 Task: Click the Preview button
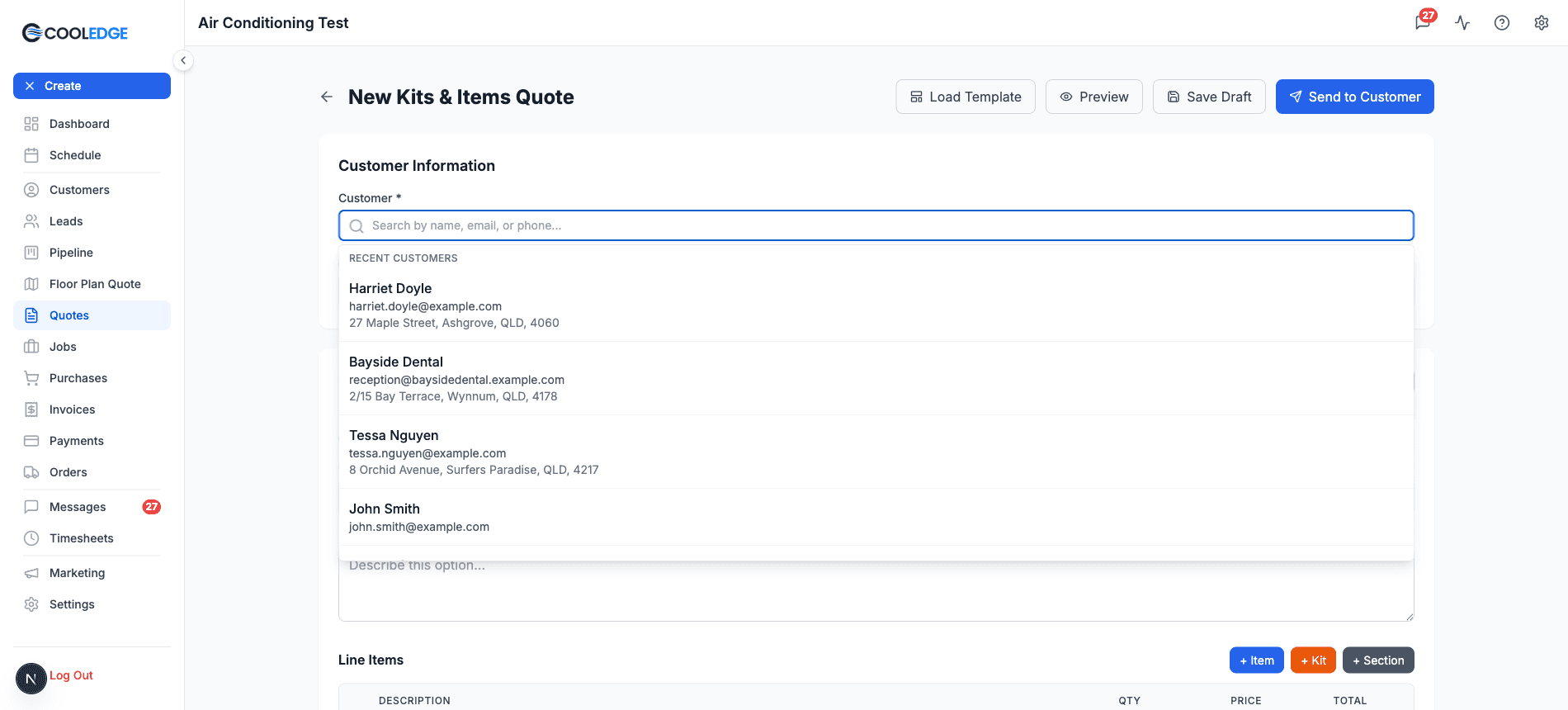point(1094,97)
